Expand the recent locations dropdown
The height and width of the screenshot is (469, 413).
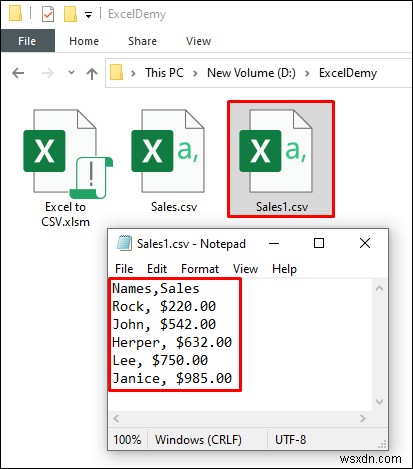[x=71, y=72]
